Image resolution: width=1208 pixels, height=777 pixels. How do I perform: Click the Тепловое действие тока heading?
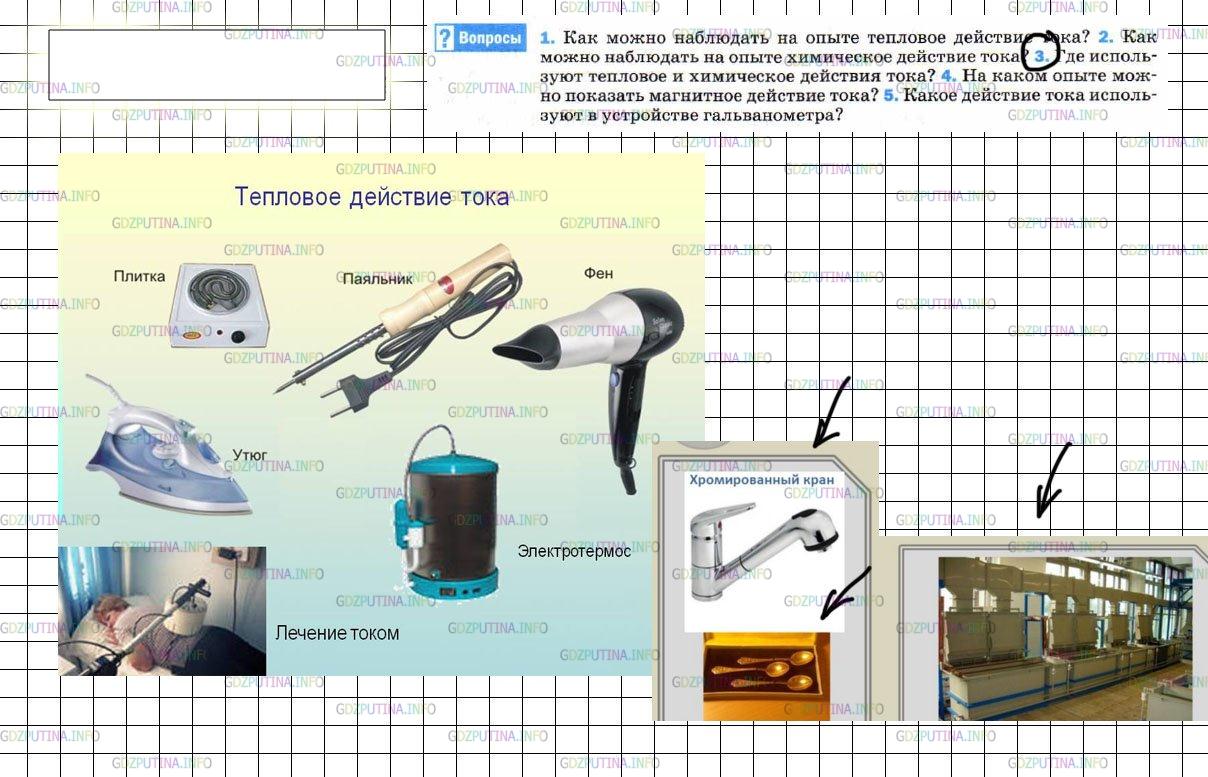tap(372, 196)
